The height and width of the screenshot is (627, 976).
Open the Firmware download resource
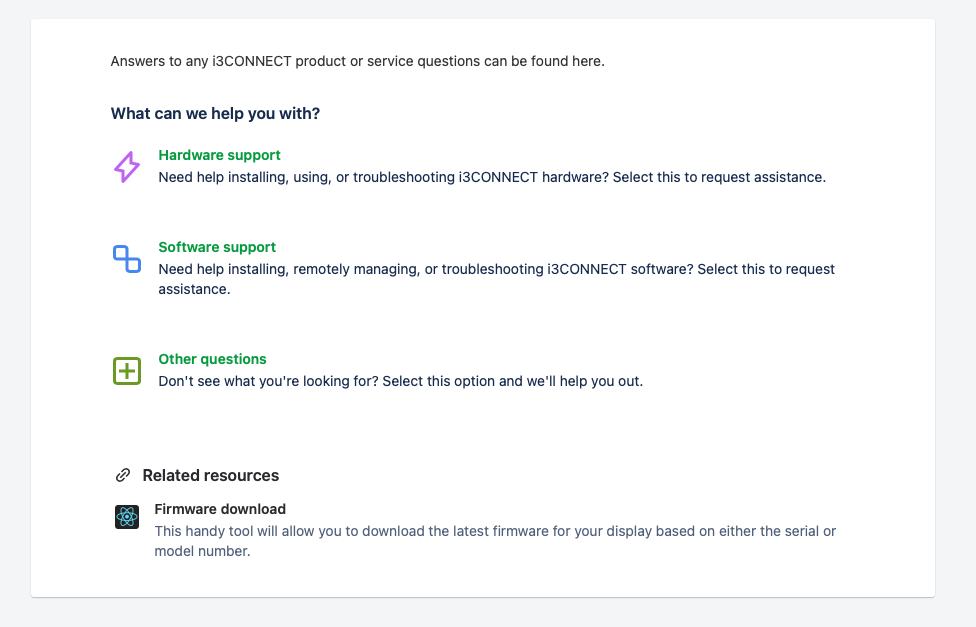click(x=220, y=509)
